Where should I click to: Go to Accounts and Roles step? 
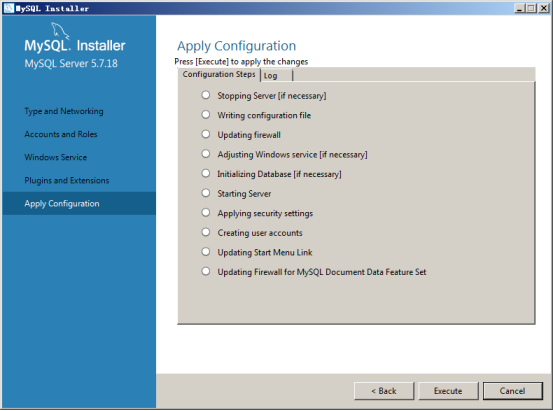tap(61, 134)
